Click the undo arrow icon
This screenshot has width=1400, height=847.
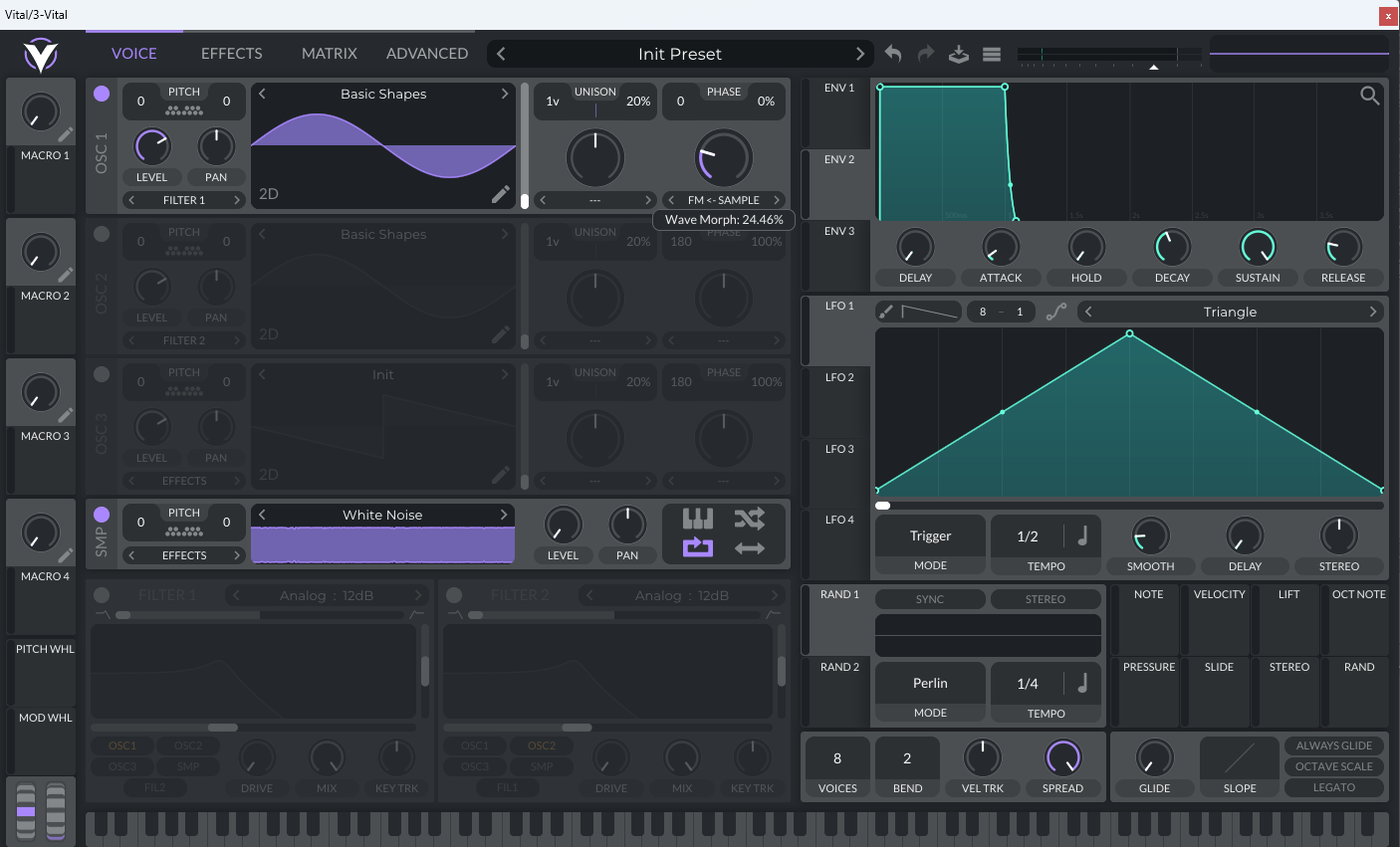click(x=893, y=54)
